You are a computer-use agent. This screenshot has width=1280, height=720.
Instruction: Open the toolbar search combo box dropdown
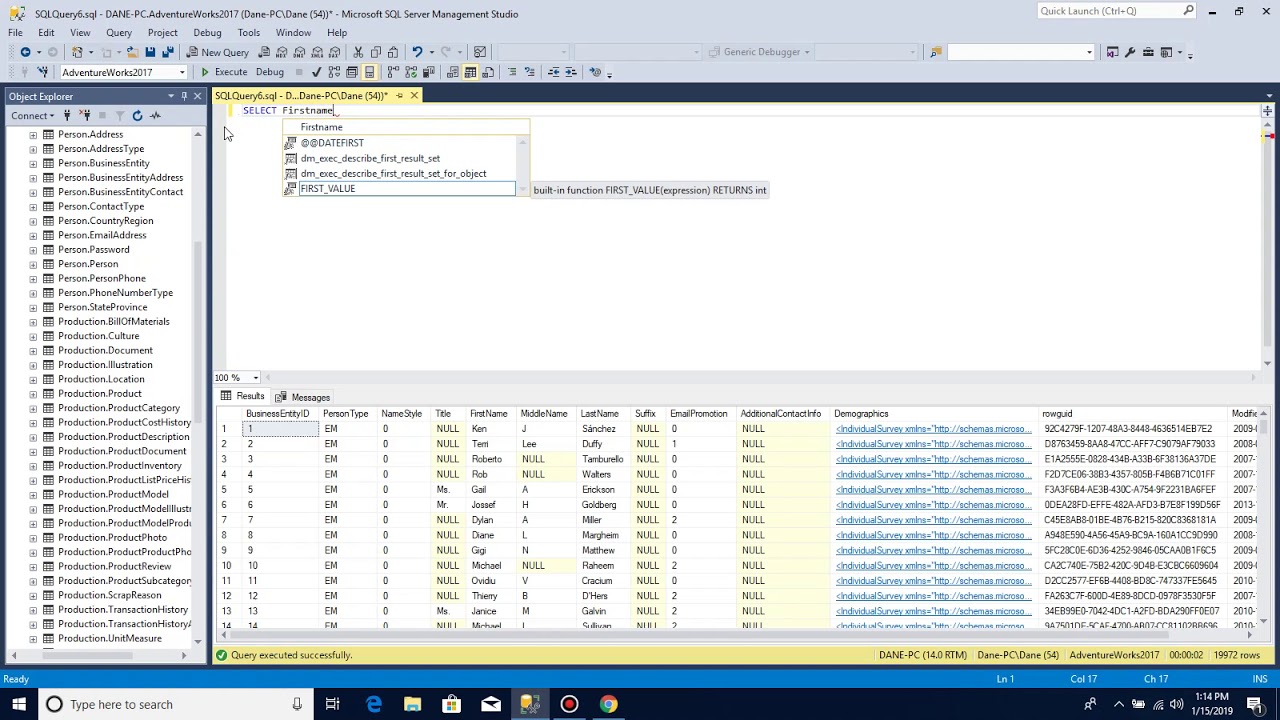coord(1089,52)
